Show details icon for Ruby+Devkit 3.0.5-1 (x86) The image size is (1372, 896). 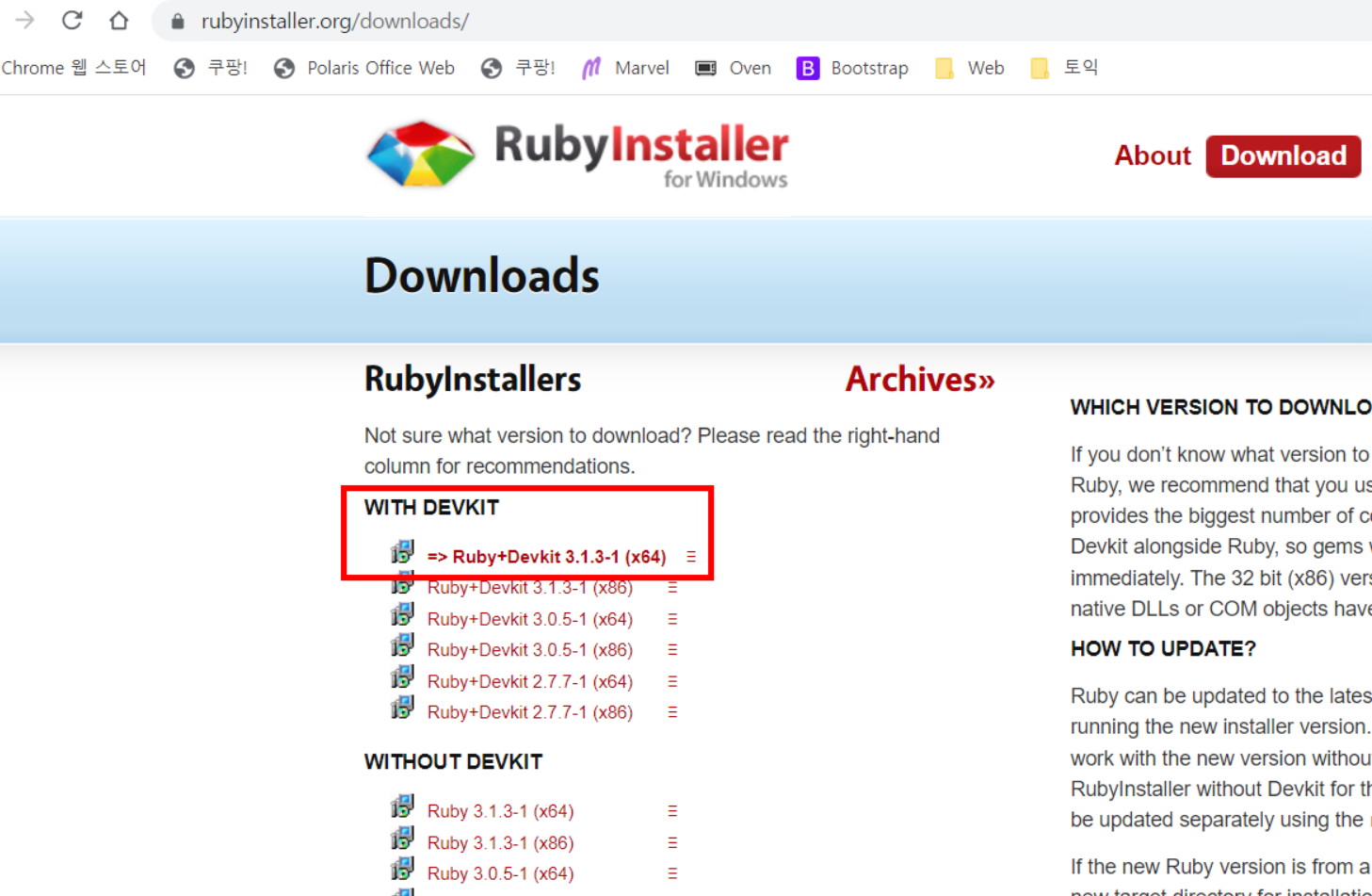pyautogui.click(x=672, y=650)
